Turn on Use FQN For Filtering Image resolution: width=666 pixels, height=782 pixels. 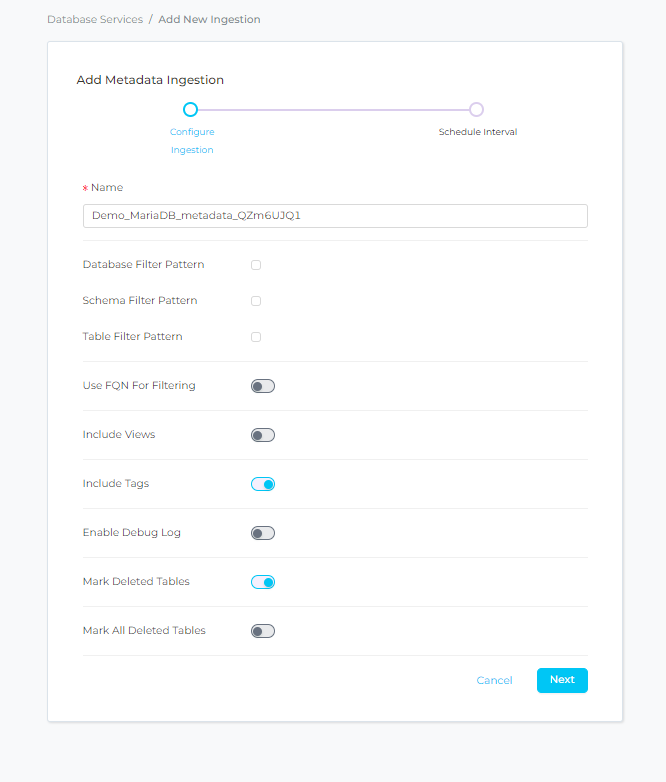263,386
